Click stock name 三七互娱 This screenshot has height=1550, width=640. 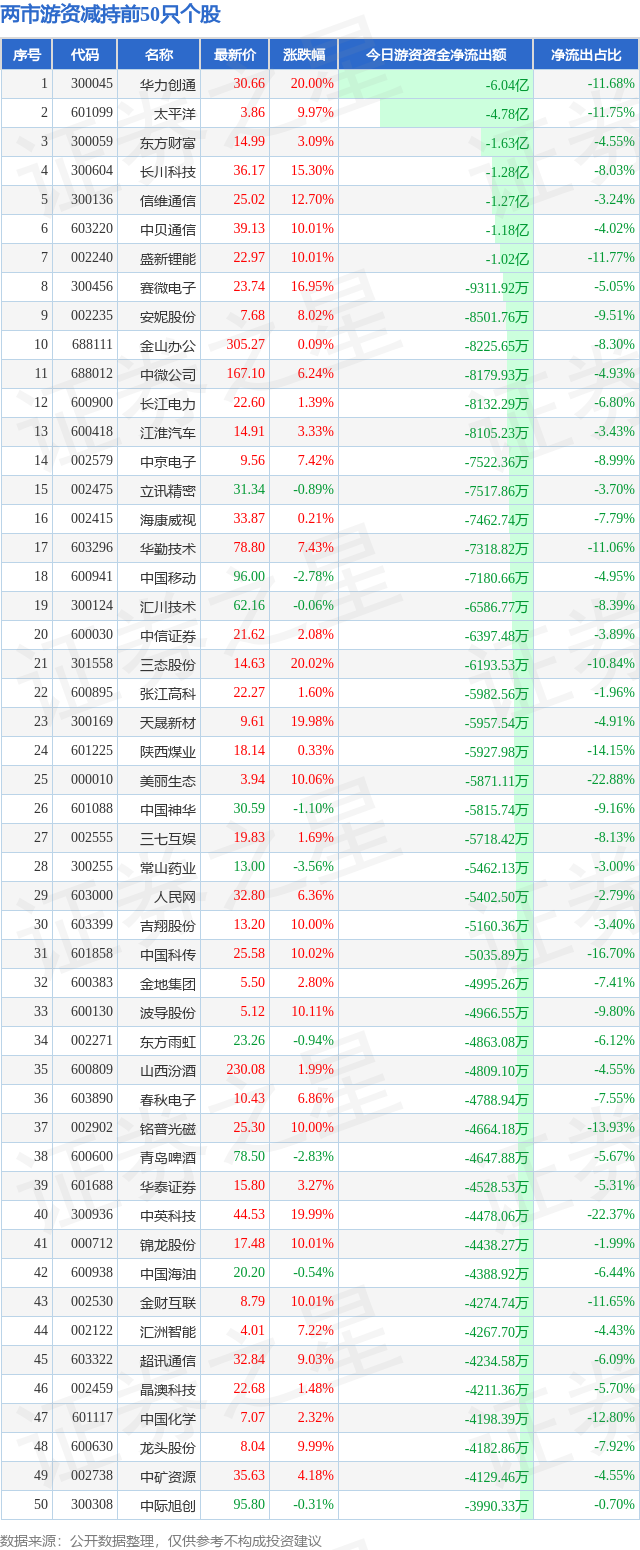coord(169,838)
